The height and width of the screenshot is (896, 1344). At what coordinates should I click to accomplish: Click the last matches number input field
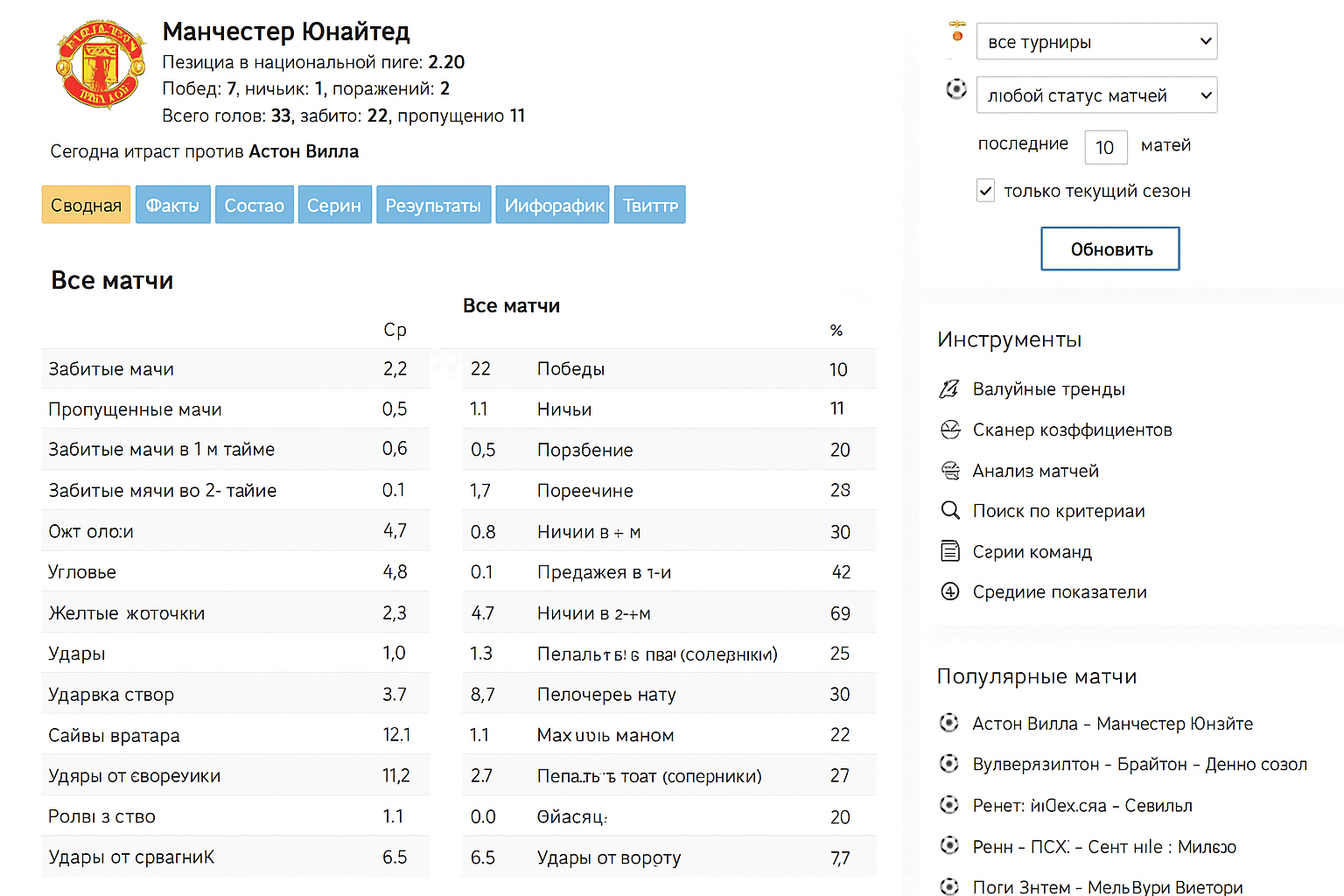click(x=1105, y=147)
